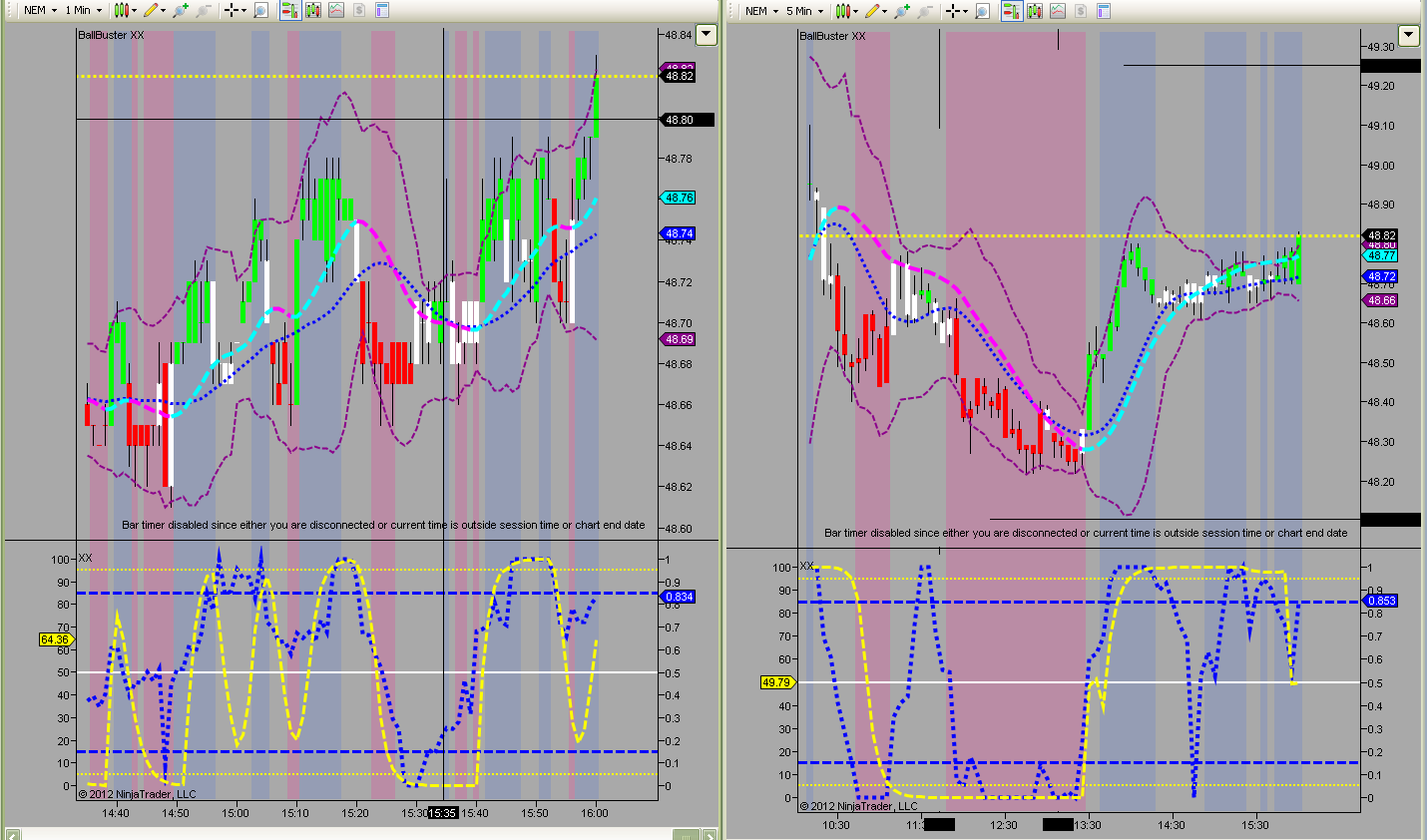
Task: Open the NEM instrument dropdown in the 1 Min chart
Action: pyautogui.click(x=40, y=10)
